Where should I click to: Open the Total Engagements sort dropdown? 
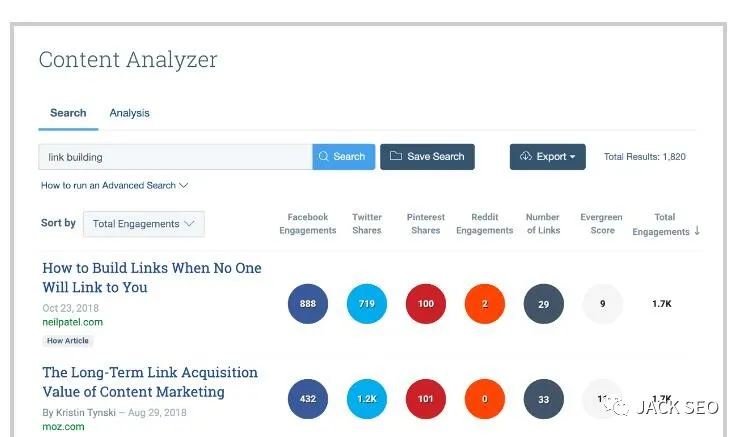tap(143, 224)
